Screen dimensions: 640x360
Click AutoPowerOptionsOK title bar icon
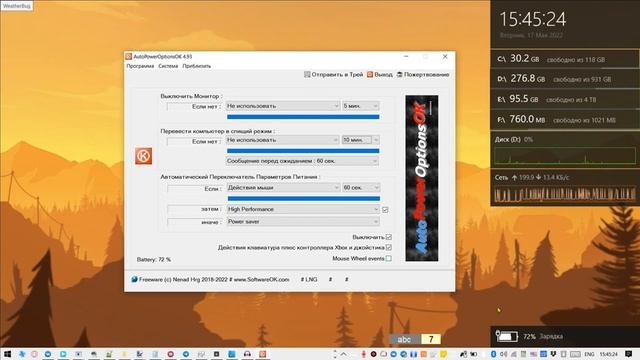point(129,56)
